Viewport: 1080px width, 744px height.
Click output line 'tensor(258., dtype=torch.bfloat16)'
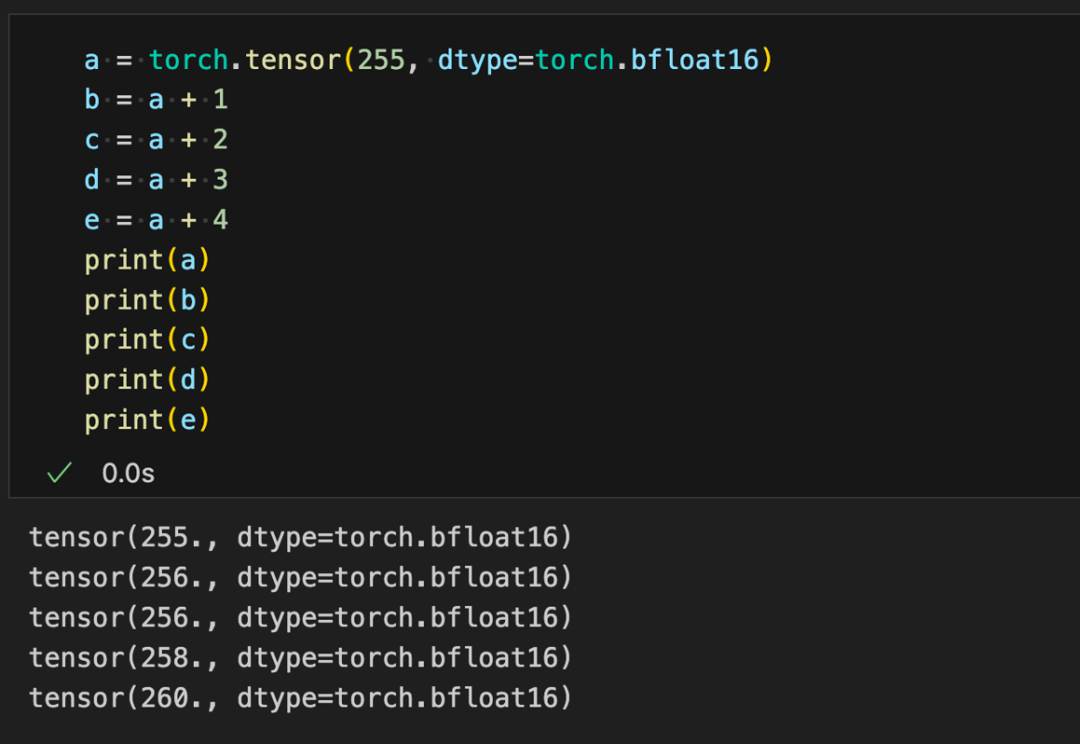click(x=300, y=658)
